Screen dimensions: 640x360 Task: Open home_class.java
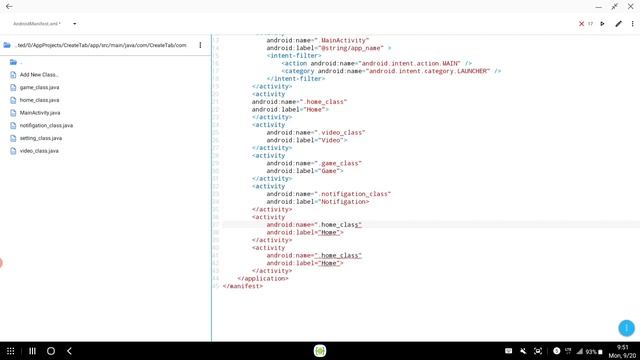(39, 100)
